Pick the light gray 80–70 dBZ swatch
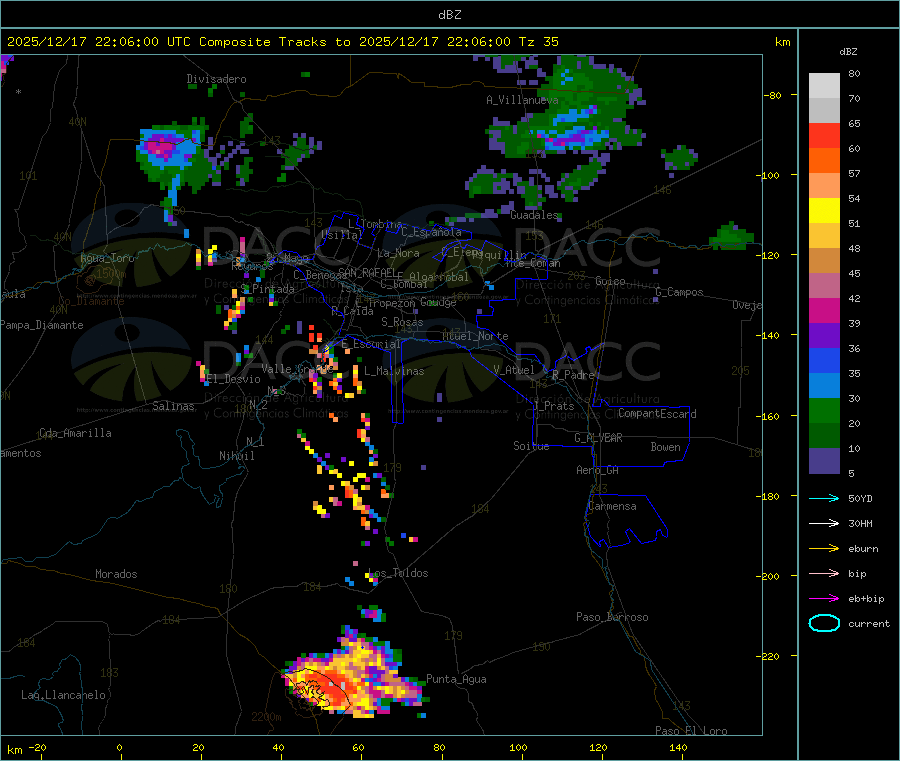 click(824, 86)
